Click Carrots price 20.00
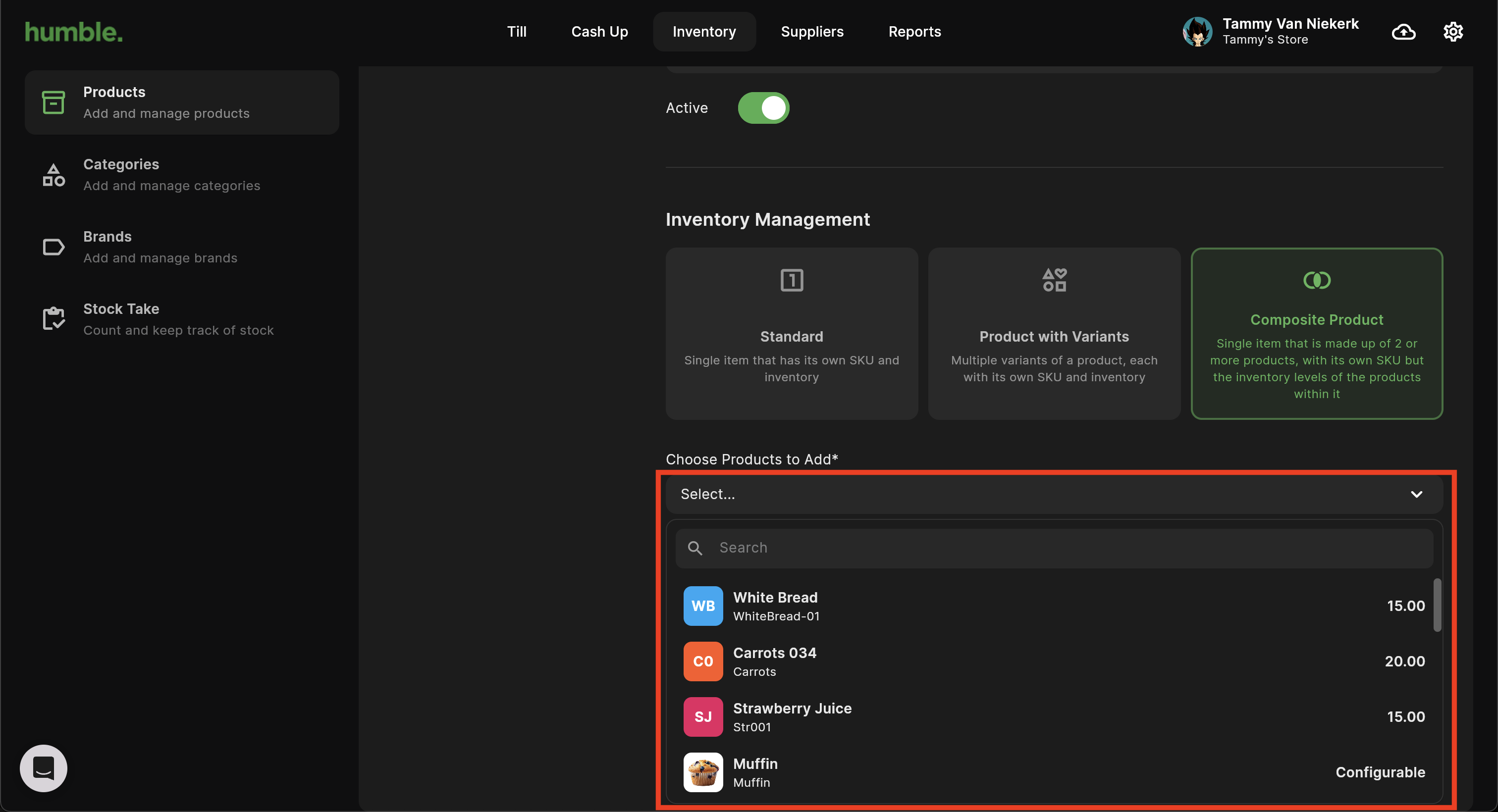Screen dimensions: 1498x812 click(1404, 661)
